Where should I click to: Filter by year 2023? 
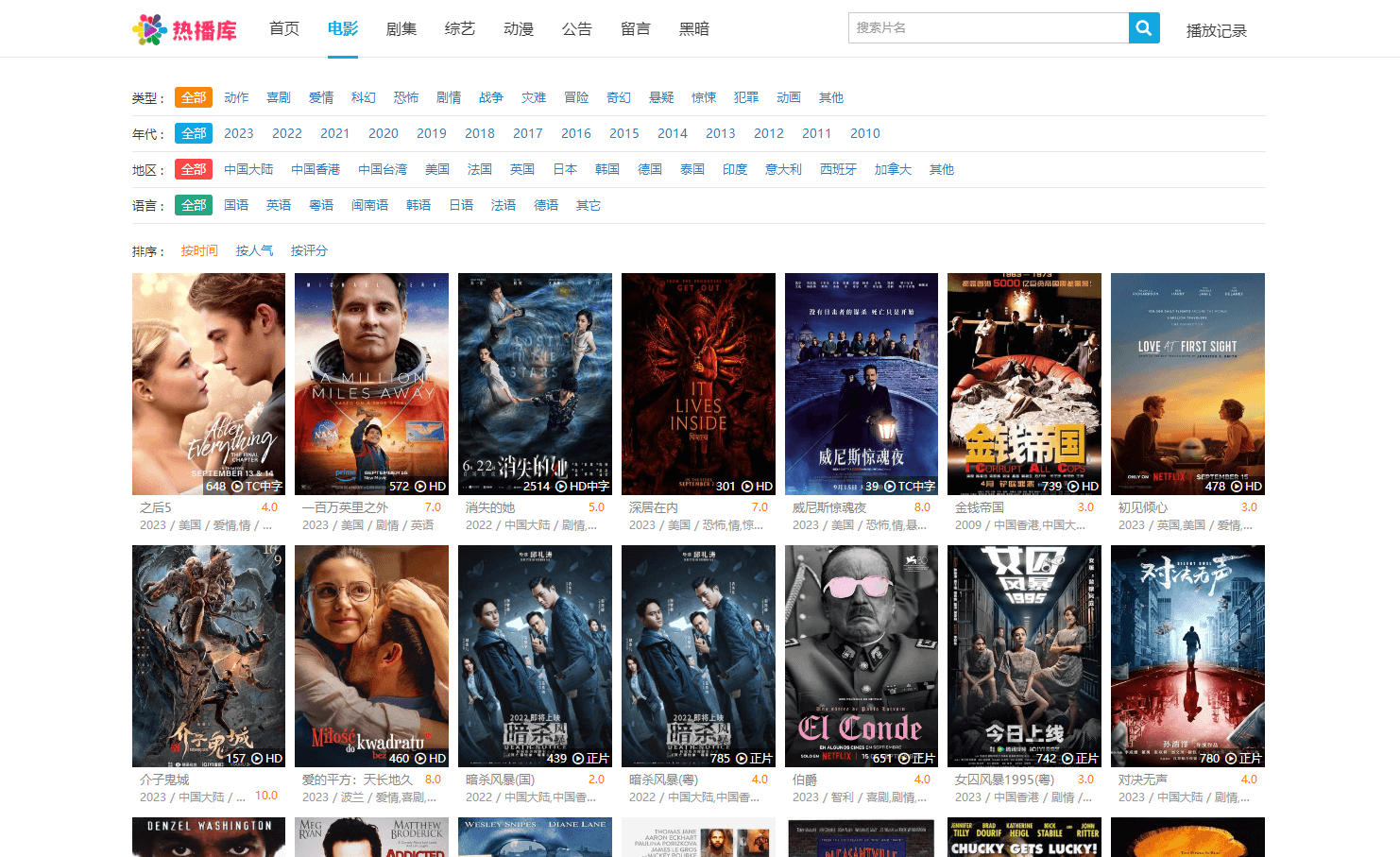(x=239, y=133)
